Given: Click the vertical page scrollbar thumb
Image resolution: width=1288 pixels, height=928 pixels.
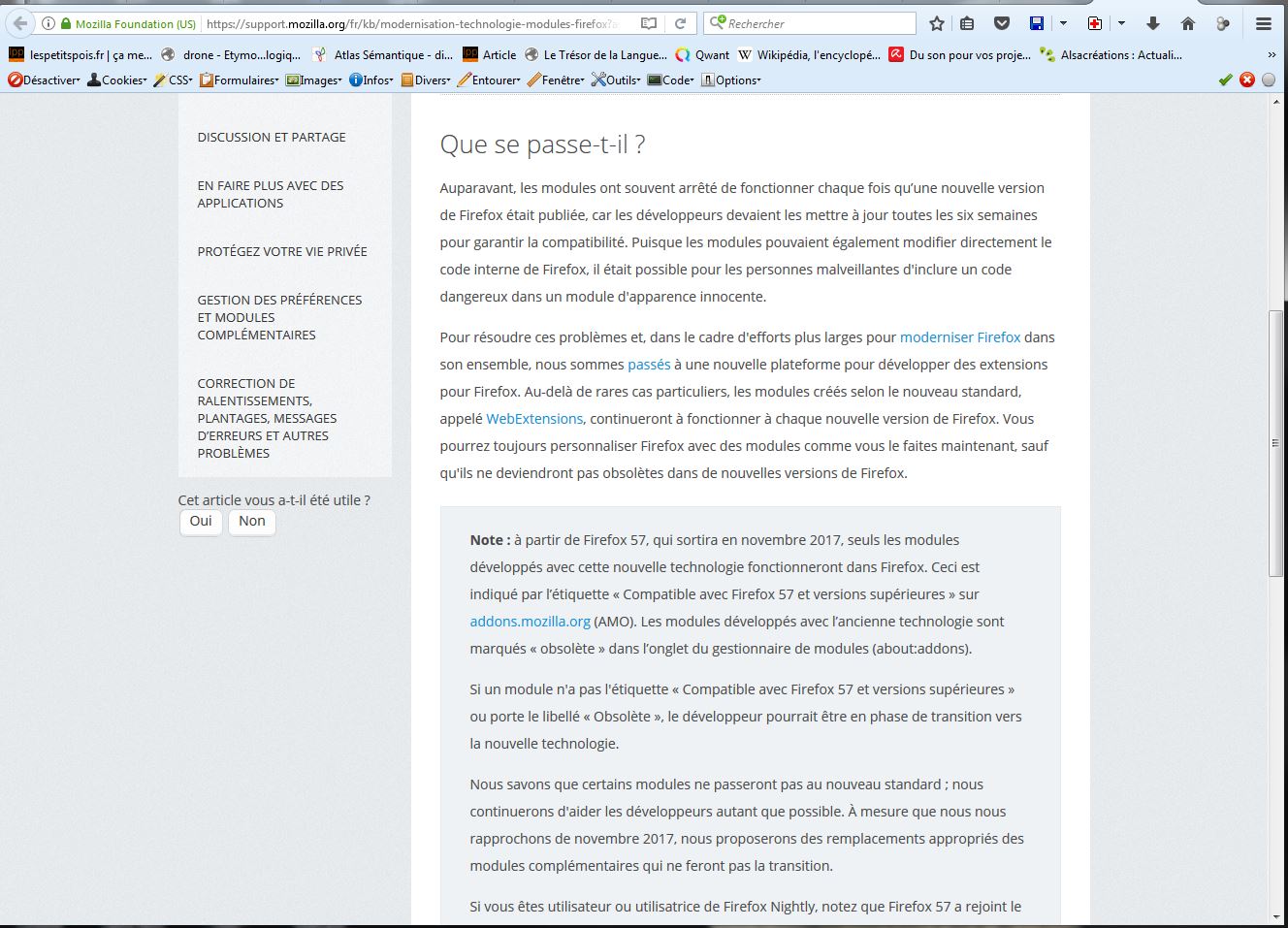Looking at the screenshot, I should tap(1275, 442).
